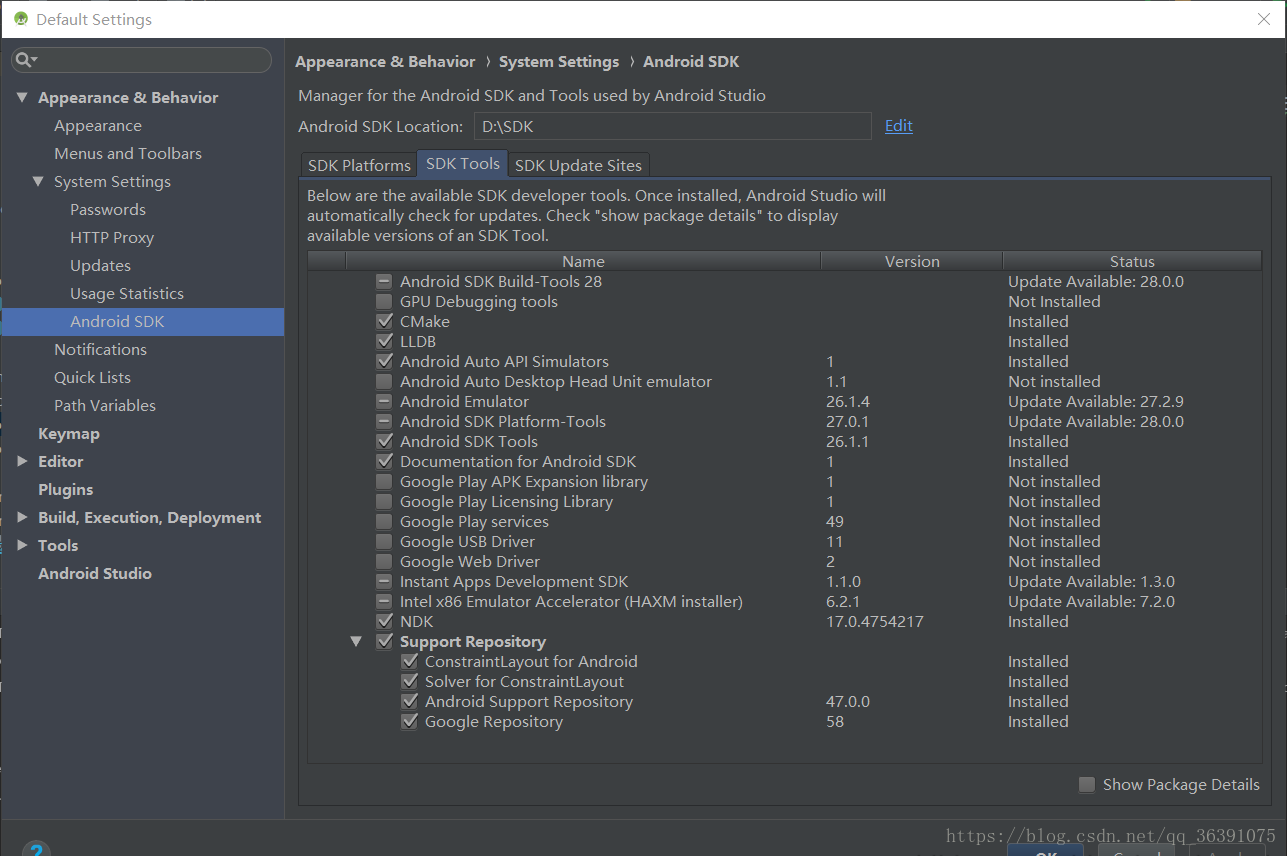Toggle Instant Apps Development SDK checkbox
The width and height of the screenshot is (1287, 856).
384,582
